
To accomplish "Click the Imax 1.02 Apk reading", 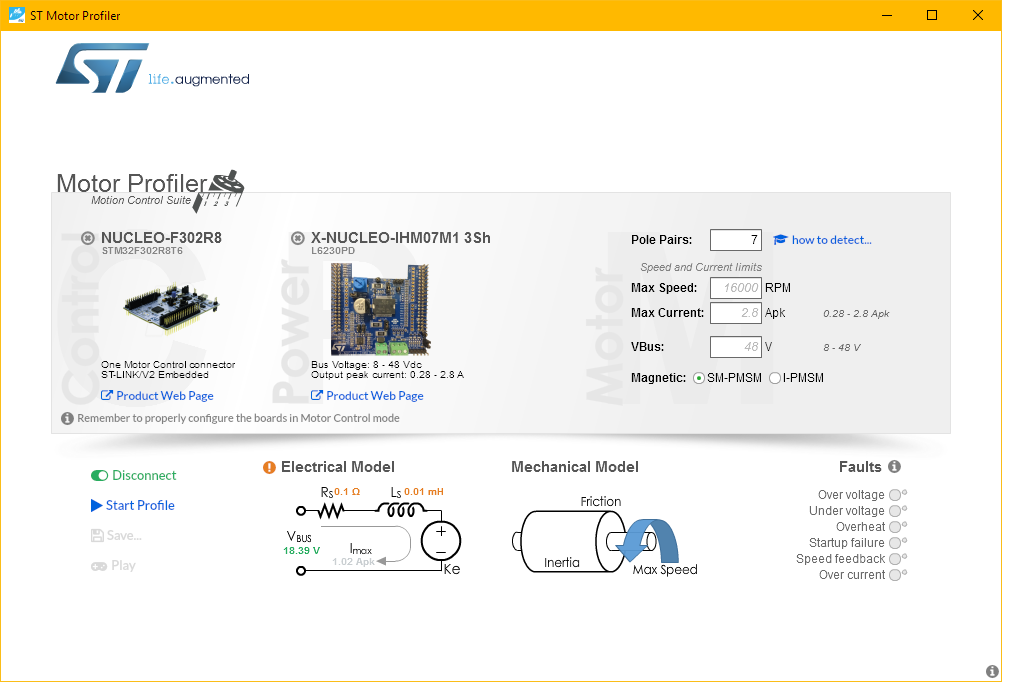I will coord(354,562).
